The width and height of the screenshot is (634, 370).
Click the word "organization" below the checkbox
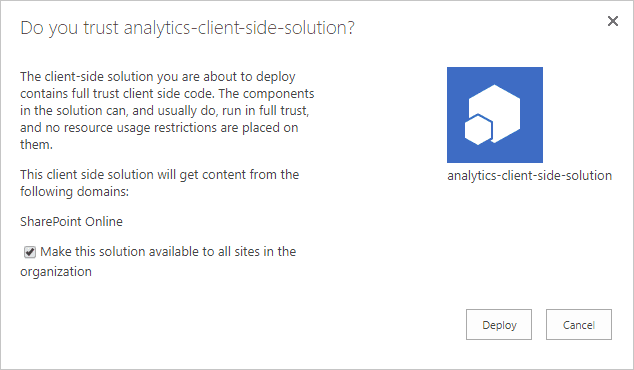[x=56, y=272]
